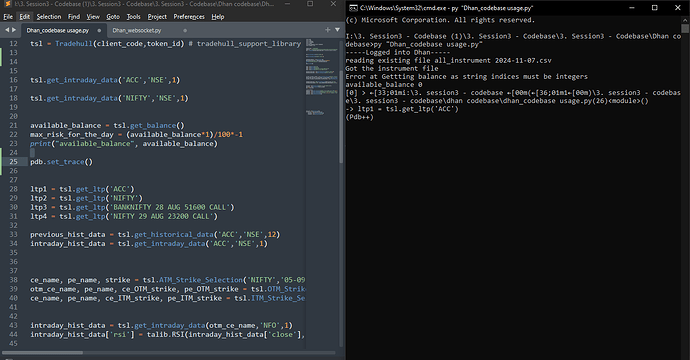Minimize the cmd.exe window
The height and width of the screenshot is (360, 690).
click(x=632, y=8)
